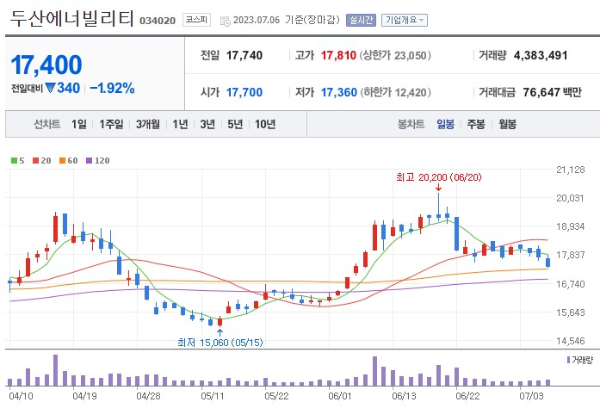Viewport: 600px width, 418px height.
Task: Select the 5년 line chart period
Action: [x=235, y=124]
